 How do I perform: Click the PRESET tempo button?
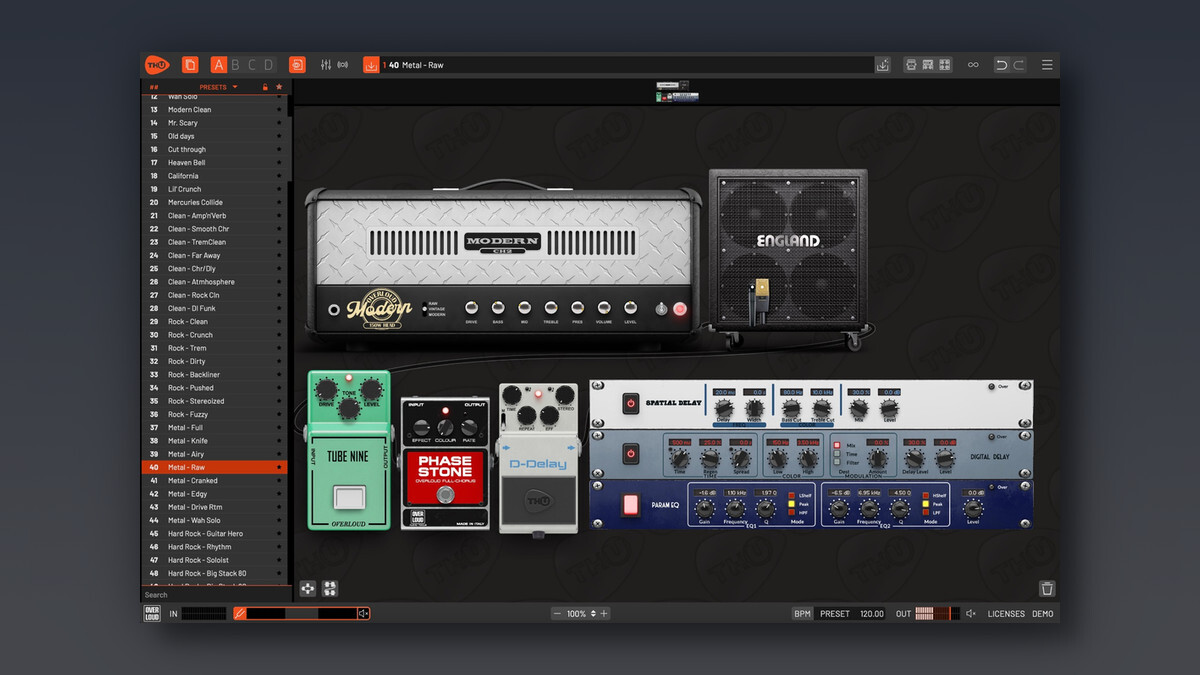click(834, 613)
